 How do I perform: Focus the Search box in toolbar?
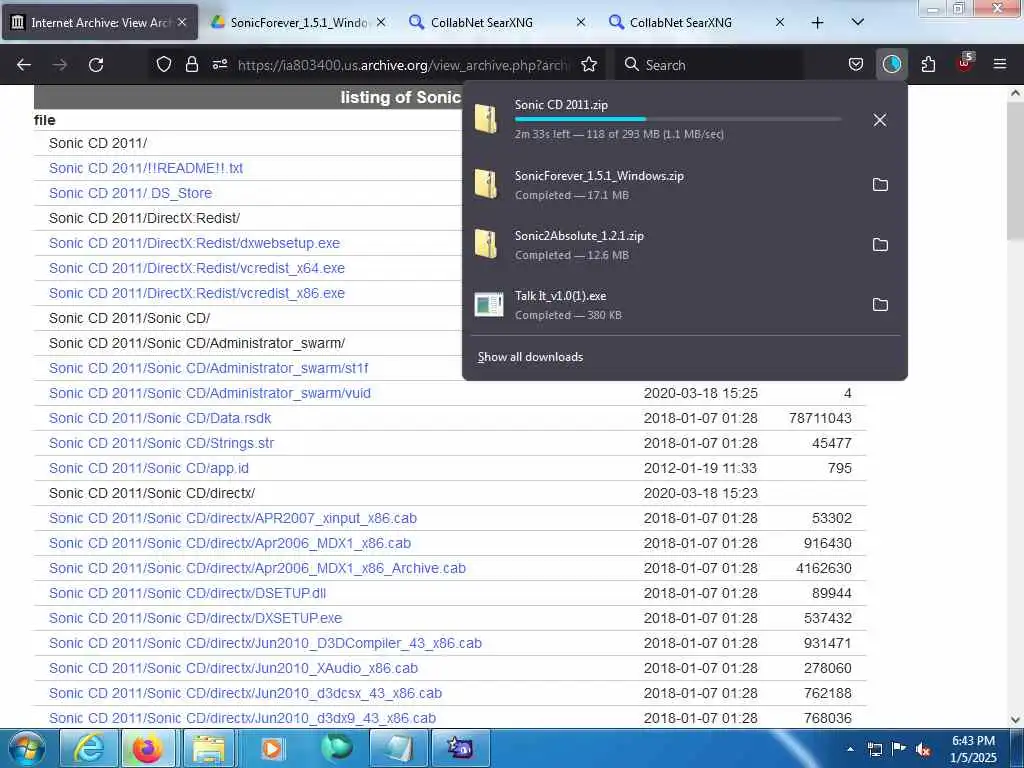click(709, 65)
